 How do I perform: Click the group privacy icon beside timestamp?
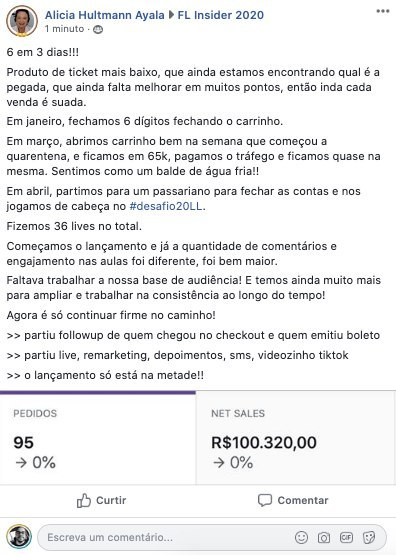click(x=98, y=29)
